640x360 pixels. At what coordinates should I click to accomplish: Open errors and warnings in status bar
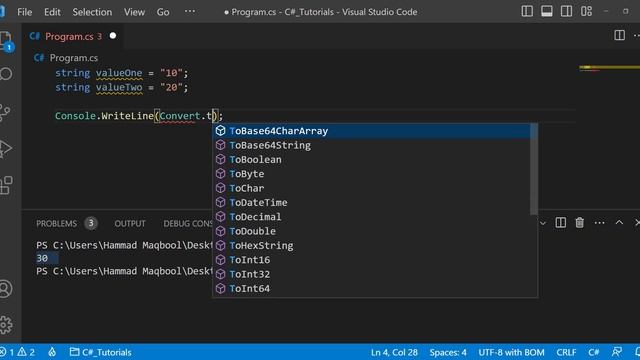tap(17, 352)
